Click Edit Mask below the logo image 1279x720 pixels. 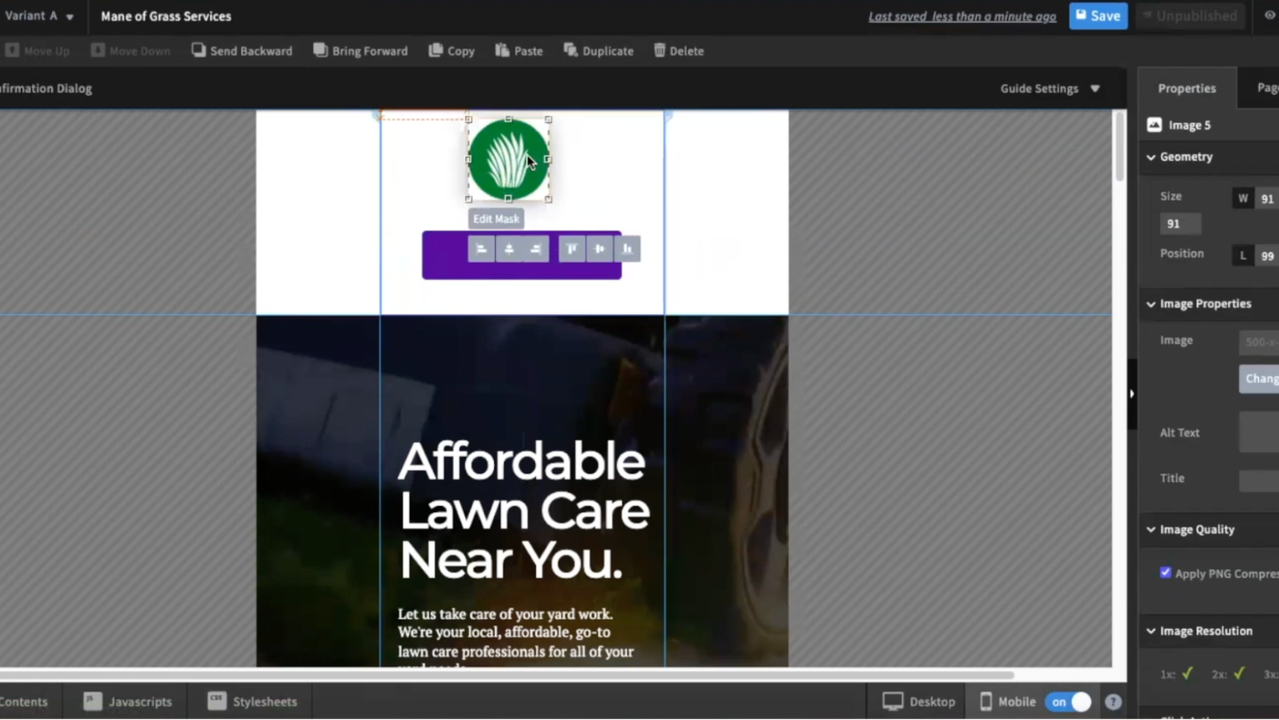[495, 218]
